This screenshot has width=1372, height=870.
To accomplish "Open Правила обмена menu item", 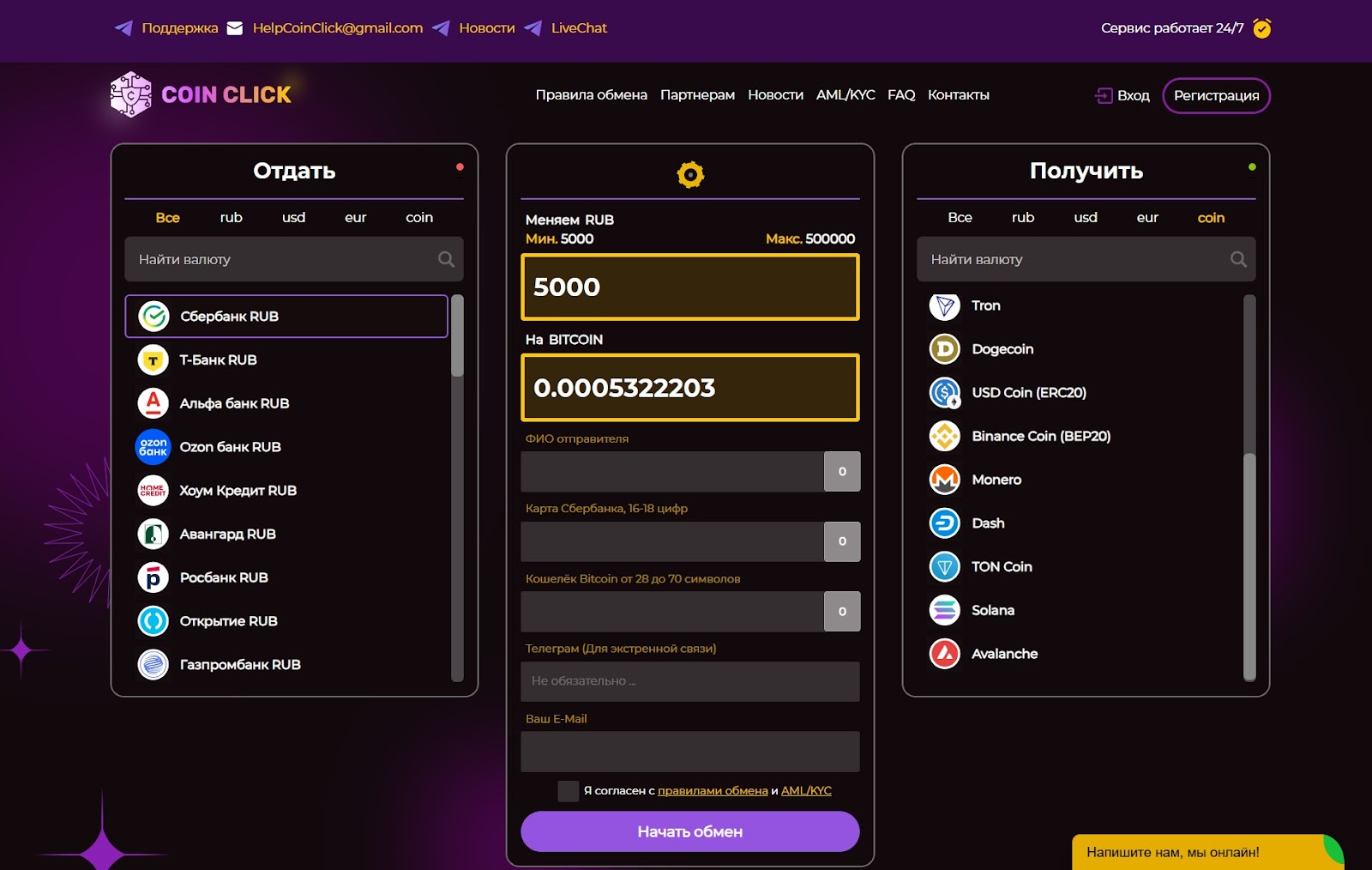I will pos(592,95).
